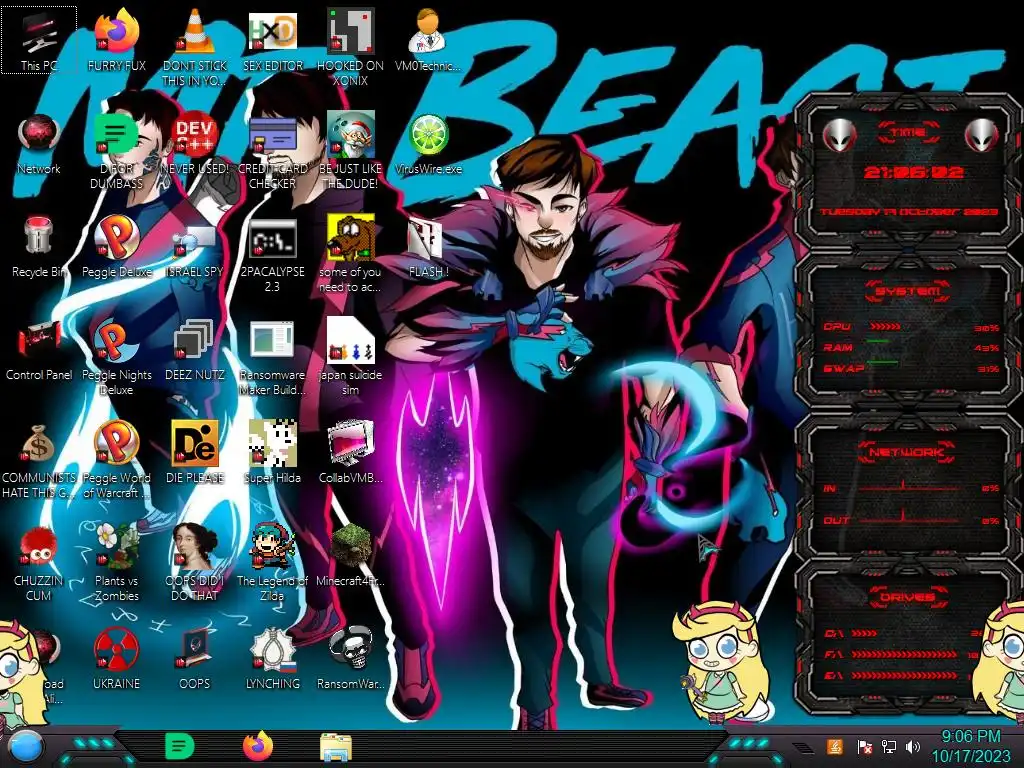Launch Peggle Nights Deluxe shortcut
The image size is (1024, 768).
(117, 357)
